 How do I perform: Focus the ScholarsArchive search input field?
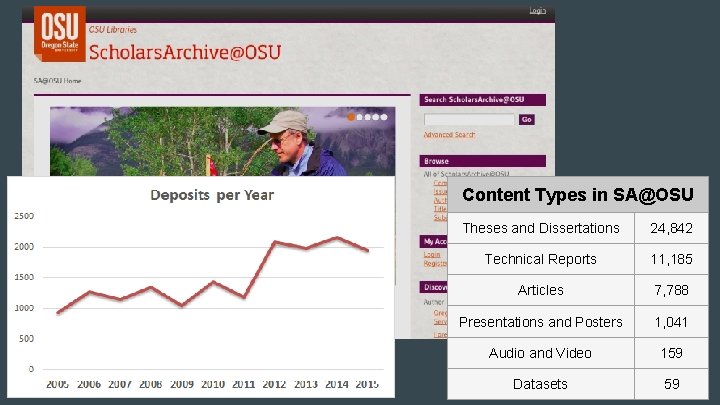pyautogui.click(x=469, y=120)
